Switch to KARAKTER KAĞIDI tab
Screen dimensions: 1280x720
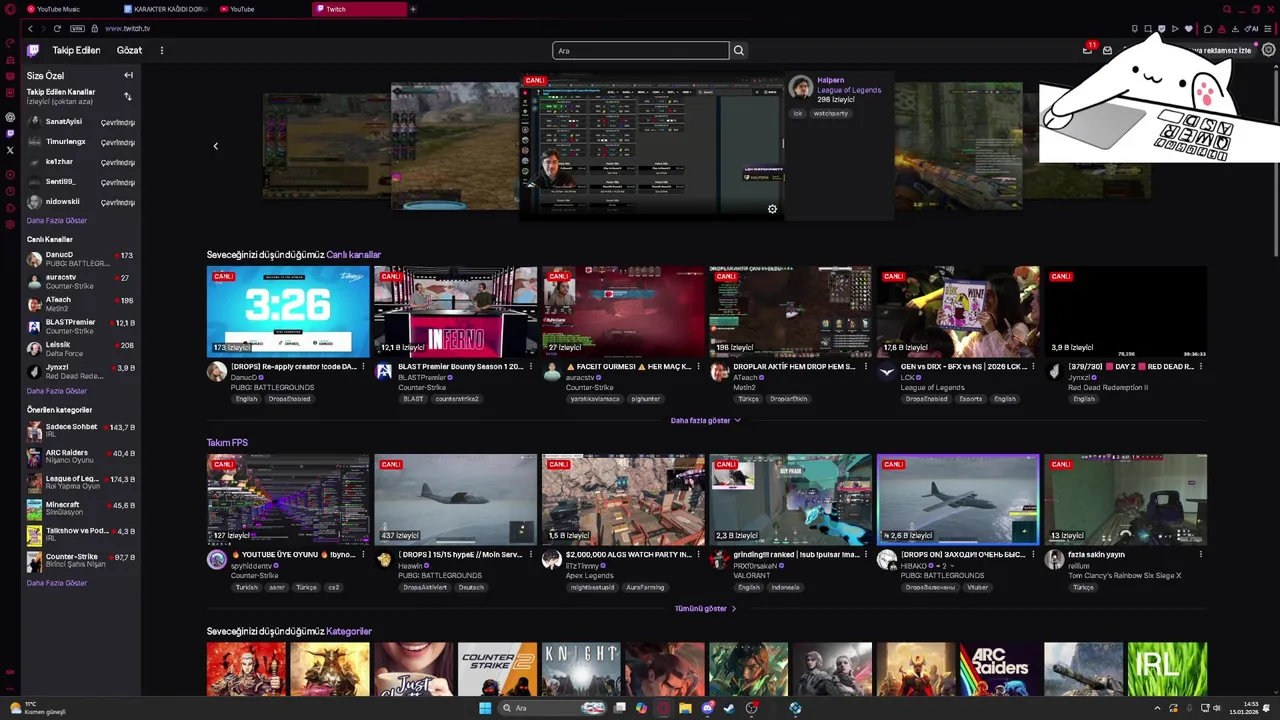click(x=166, y=9)
